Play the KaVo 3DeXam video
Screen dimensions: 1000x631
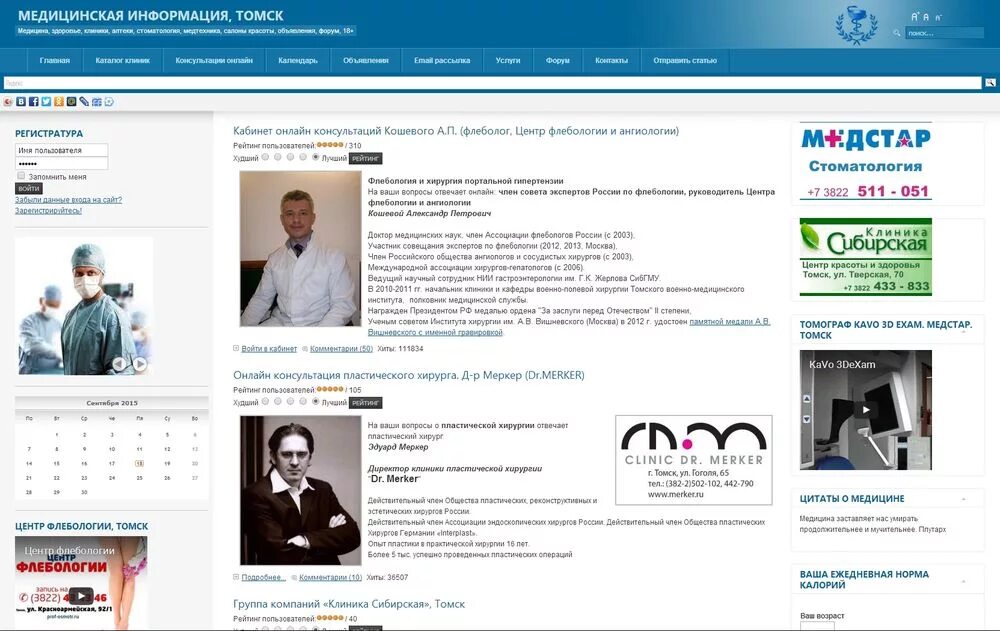tap(866, 410)
